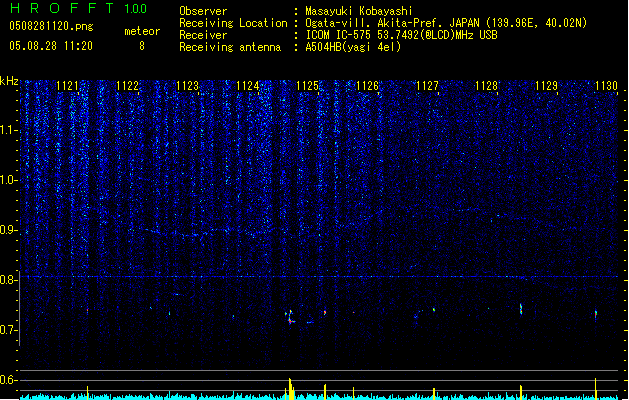Click the meteor echo just before 1129
629x400 pixels.
(521, 309)
